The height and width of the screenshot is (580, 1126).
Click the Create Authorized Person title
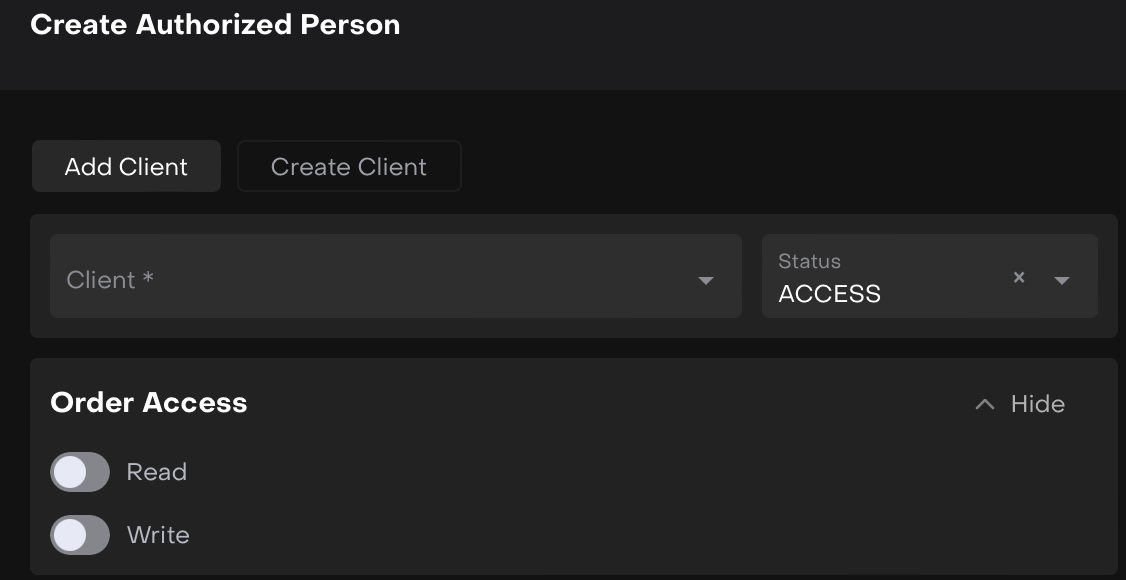click(x=215, y=25)
